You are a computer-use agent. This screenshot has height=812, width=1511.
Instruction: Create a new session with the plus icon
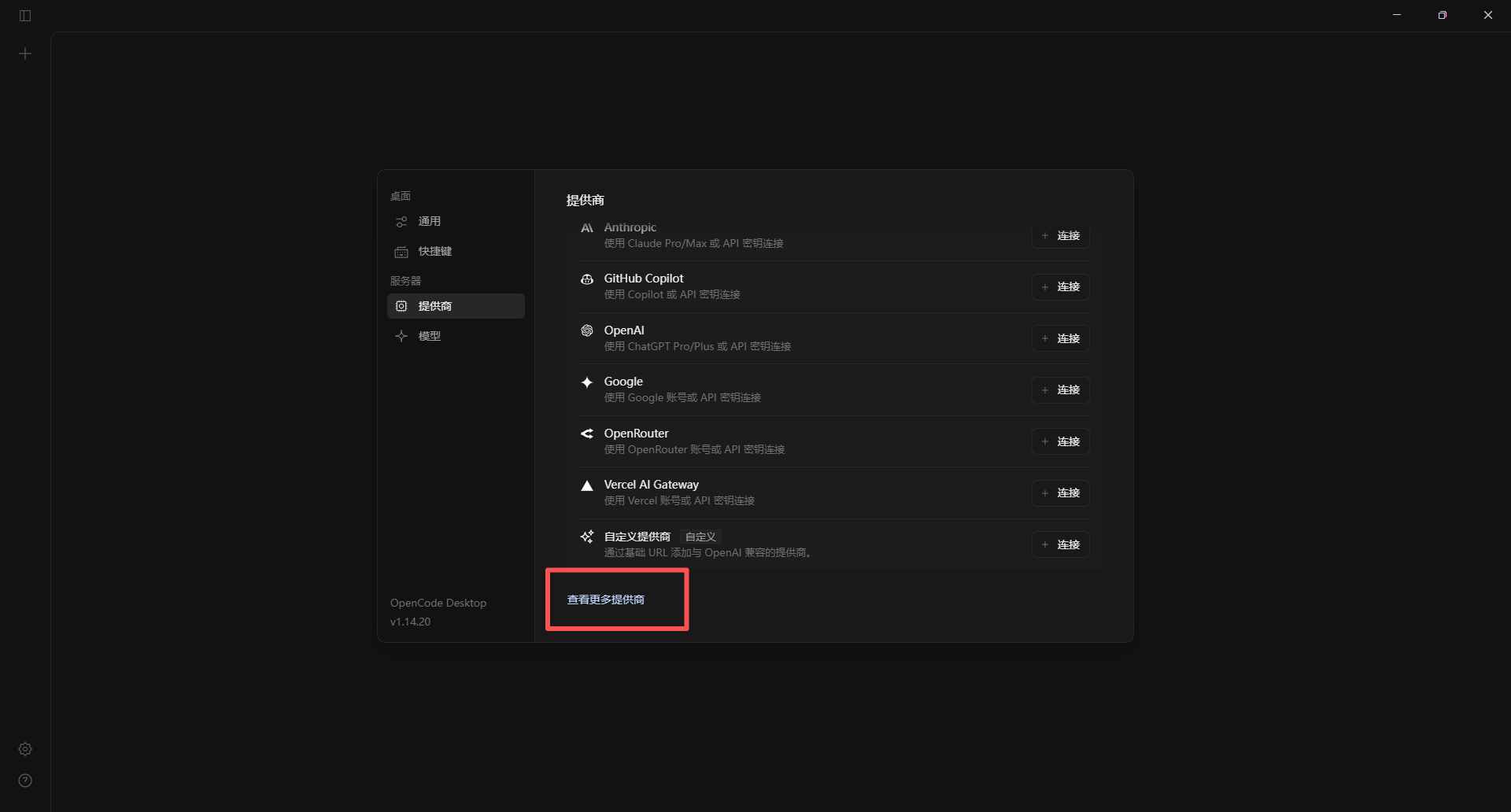(25, 54)
